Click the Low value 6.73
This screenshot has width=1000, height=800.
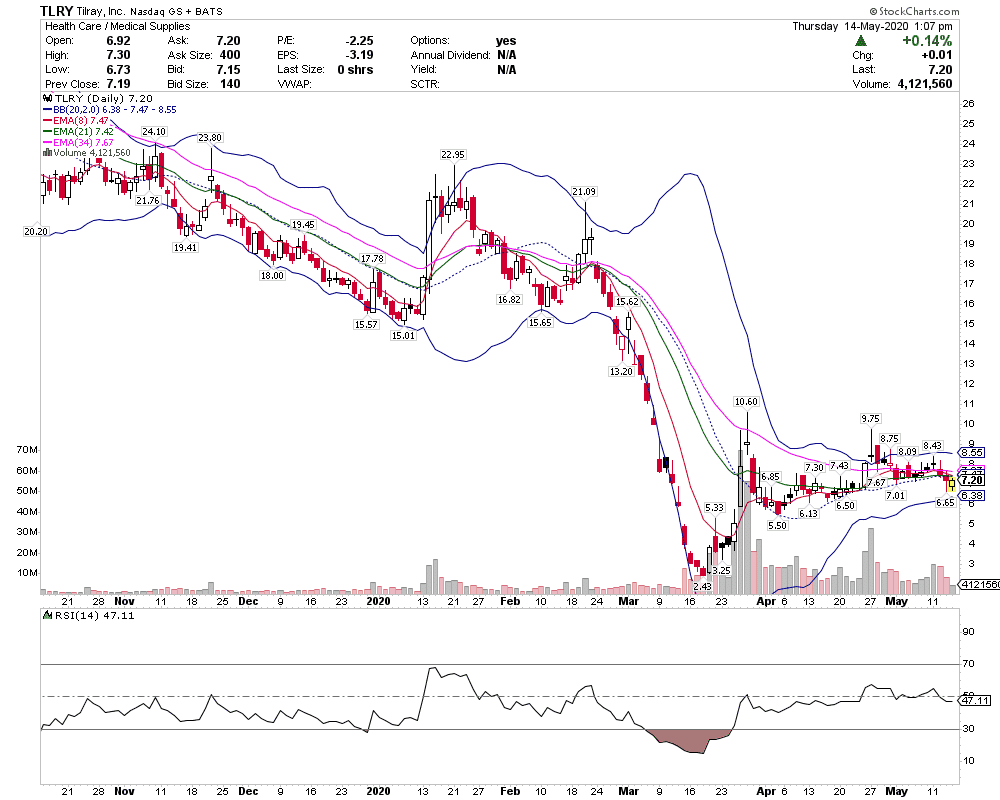(x=118, y=70)
